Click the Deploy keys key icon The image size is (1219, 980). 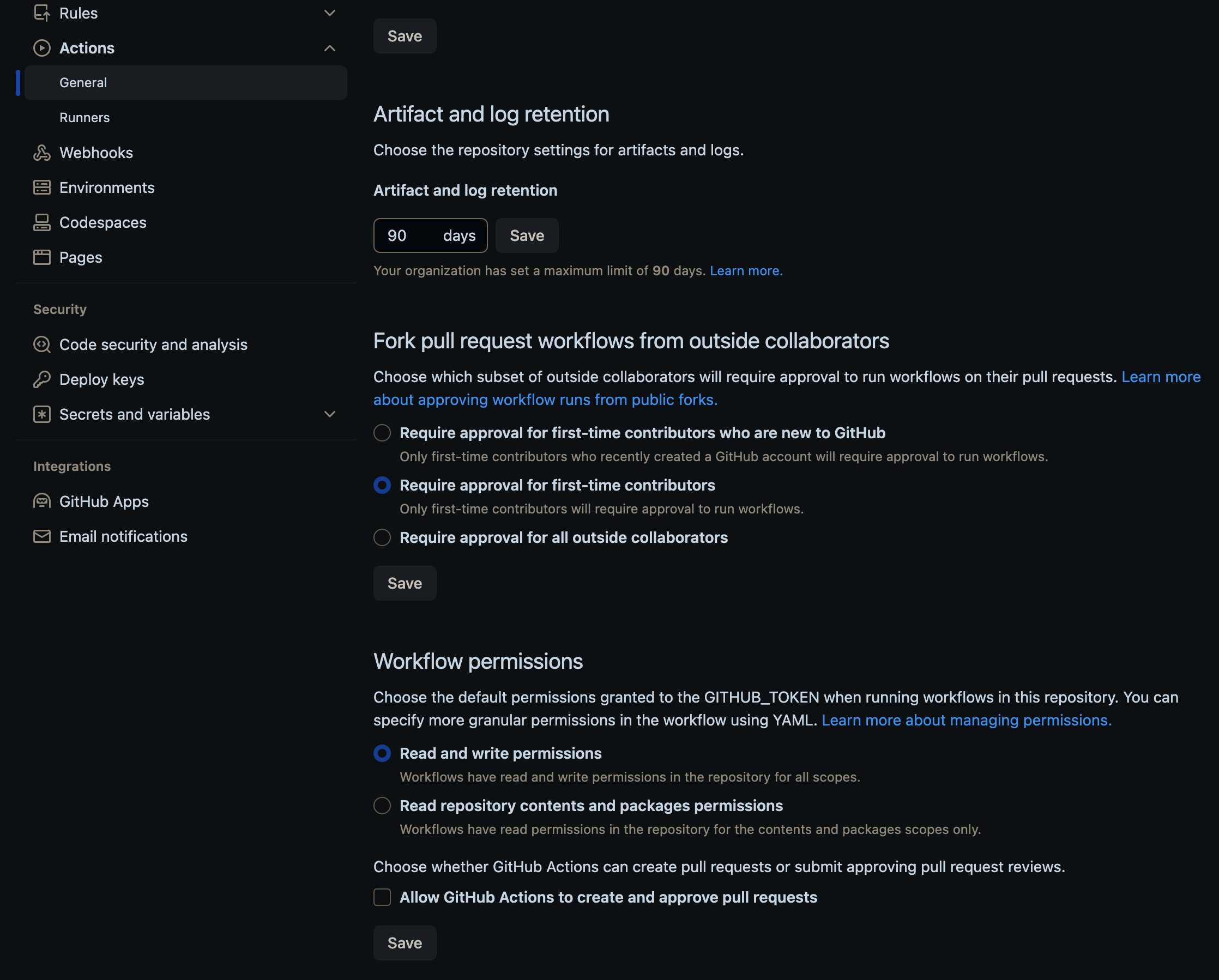(x=42, y=379)
